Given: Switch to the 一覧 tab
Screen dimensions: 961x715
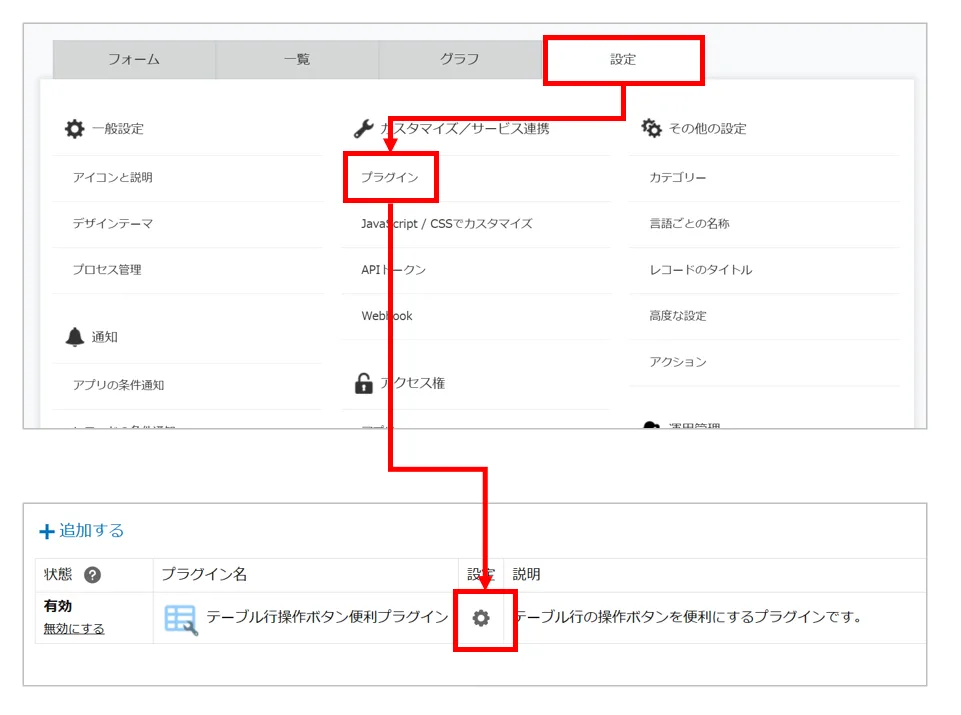Looking at the screenshot, I should tap(297, 59).
